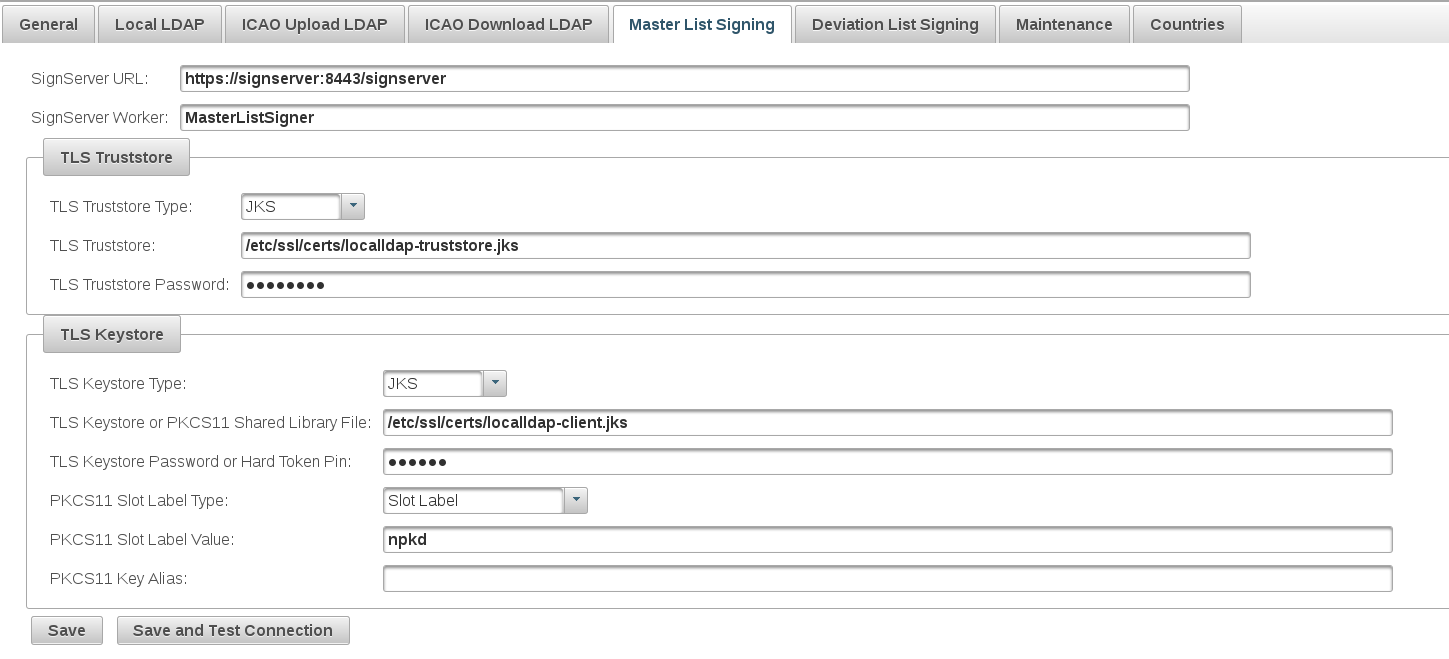Open the TLS Truststore Type dropdown
1449x659 pixels.
(x=353, y=207)
